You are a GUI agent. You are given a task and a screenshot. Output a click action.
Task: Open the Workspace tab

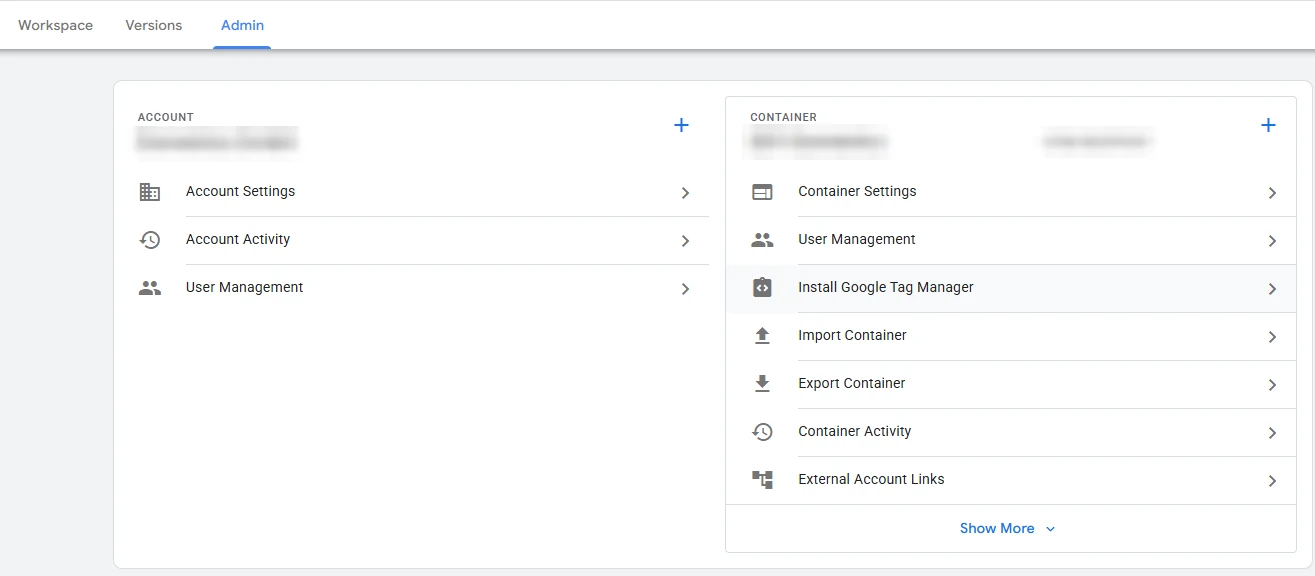(x=55, y=25)
